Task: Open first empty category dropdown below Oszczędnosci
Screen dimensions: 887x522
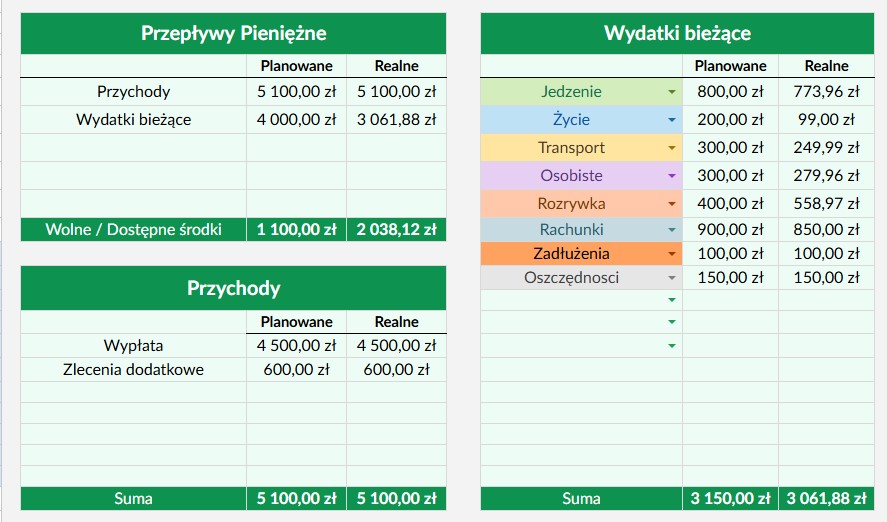Action: click(x=672, y=300)
